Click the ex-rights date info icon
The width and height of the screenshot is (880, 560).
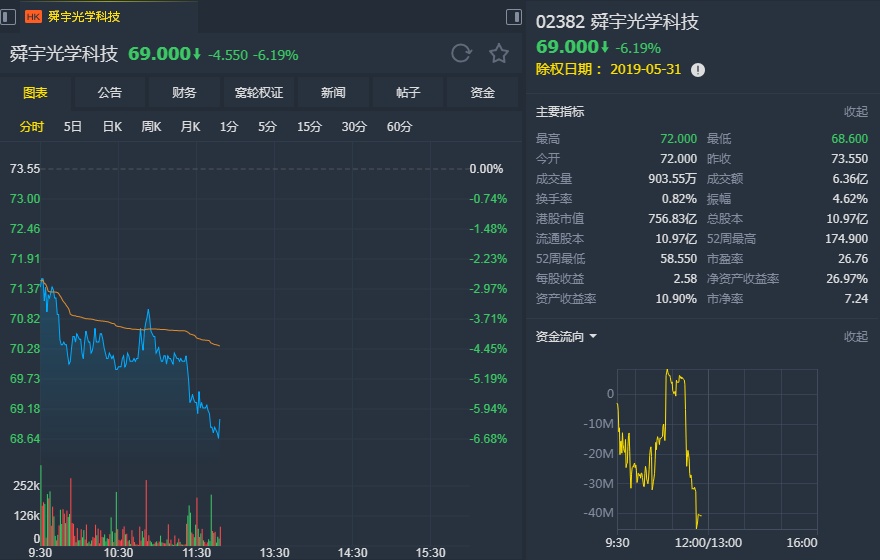click(x=698, y=70)
